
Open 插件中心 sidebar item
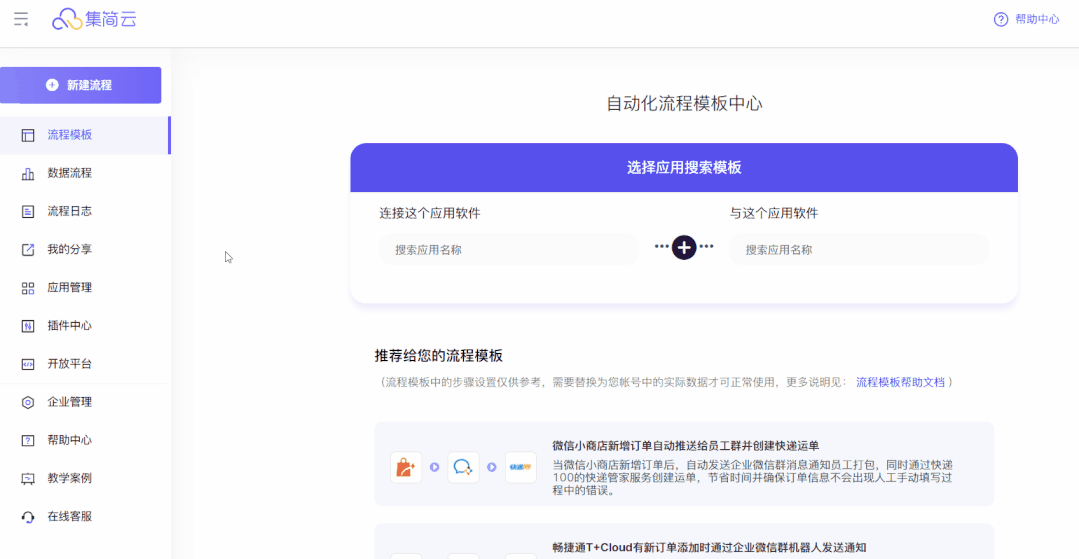85,326
